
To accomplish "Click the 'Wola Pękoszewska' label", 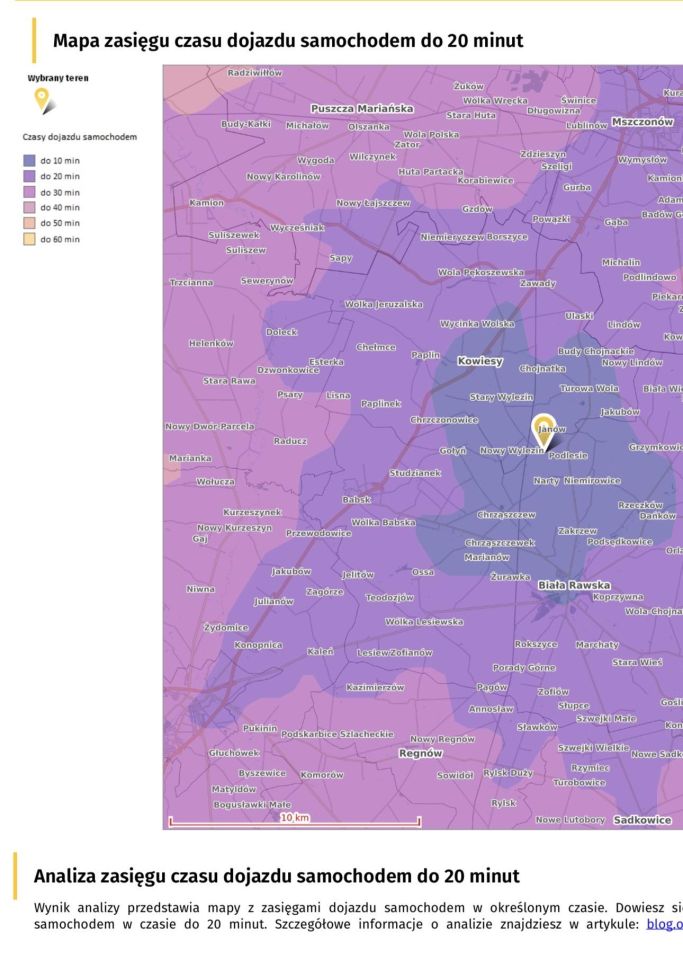I will click(480, 272).
